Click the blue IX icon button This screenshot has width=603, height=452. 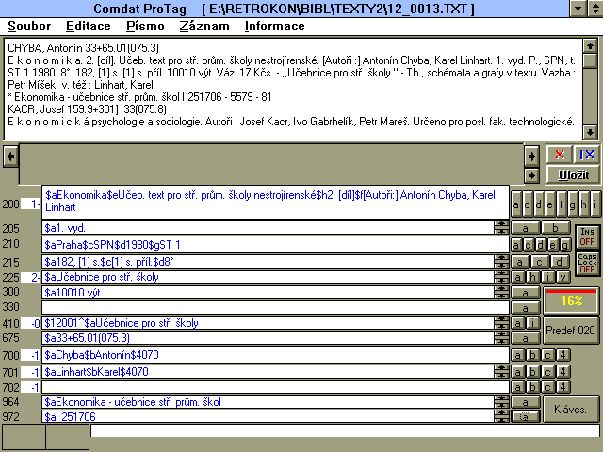(x=587, y=154)
